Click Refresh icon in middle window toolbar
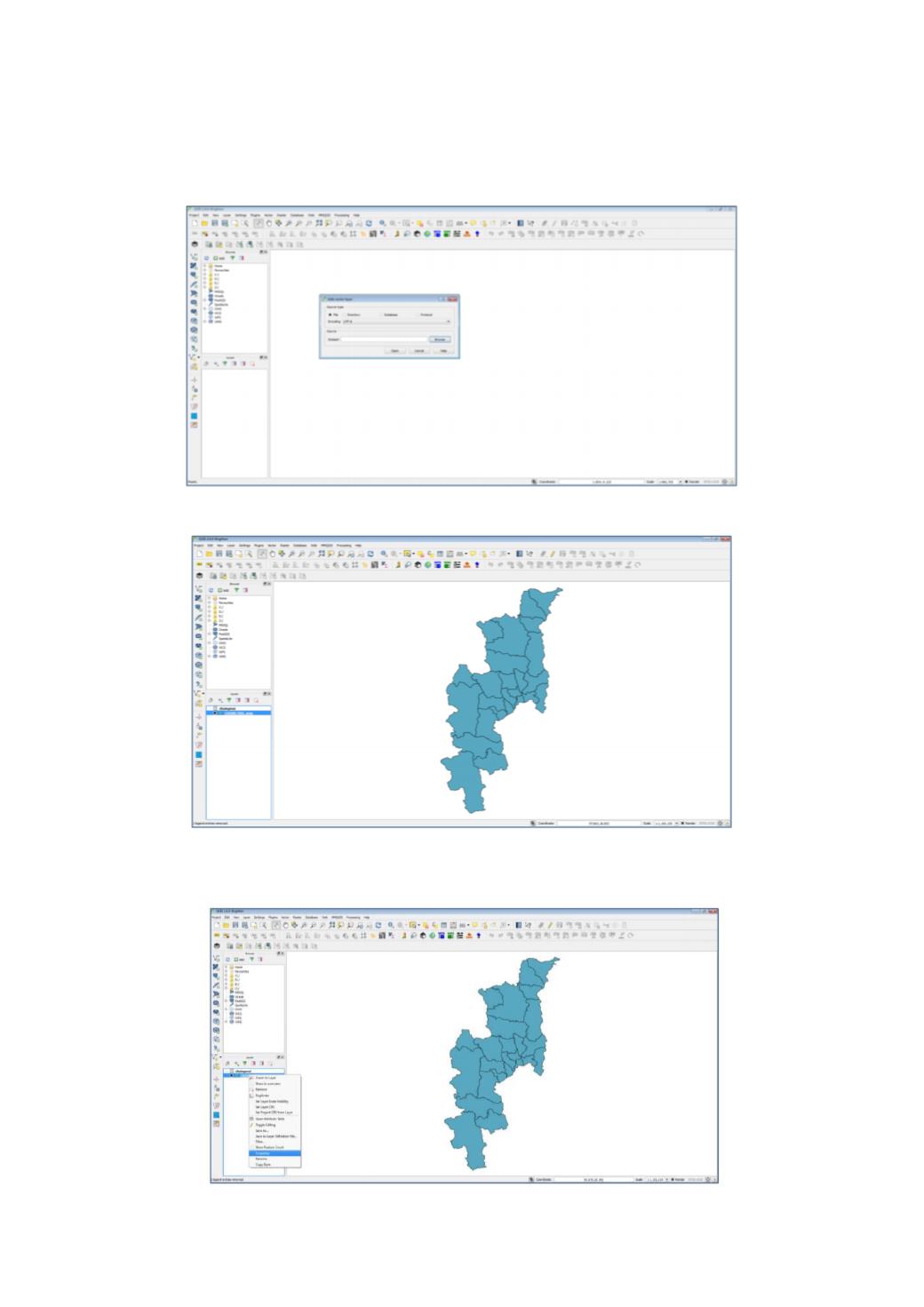This screenshot has width=924, height=1307. point(370,554)
